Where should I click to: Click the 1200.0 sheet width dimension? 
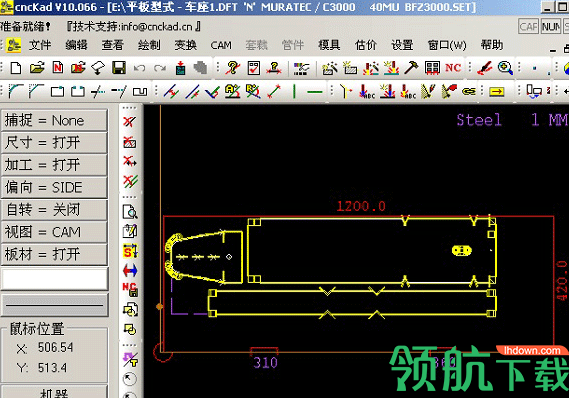tap(361, 206)
